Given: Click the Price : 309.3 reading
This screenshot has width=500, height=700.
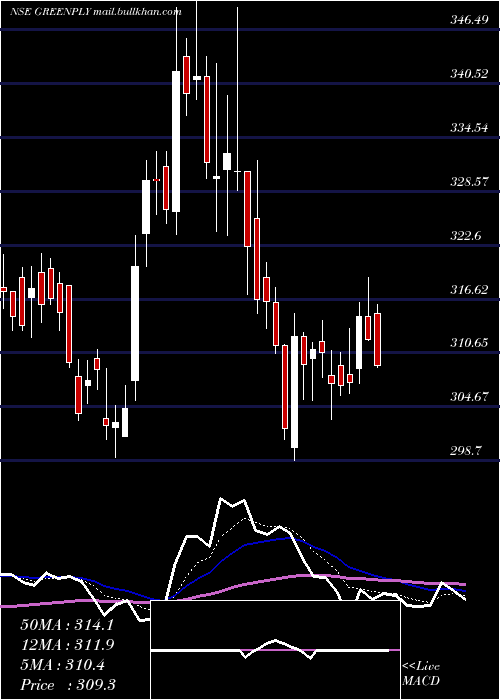Looking at the screenshot, I should tap(68, 685).
